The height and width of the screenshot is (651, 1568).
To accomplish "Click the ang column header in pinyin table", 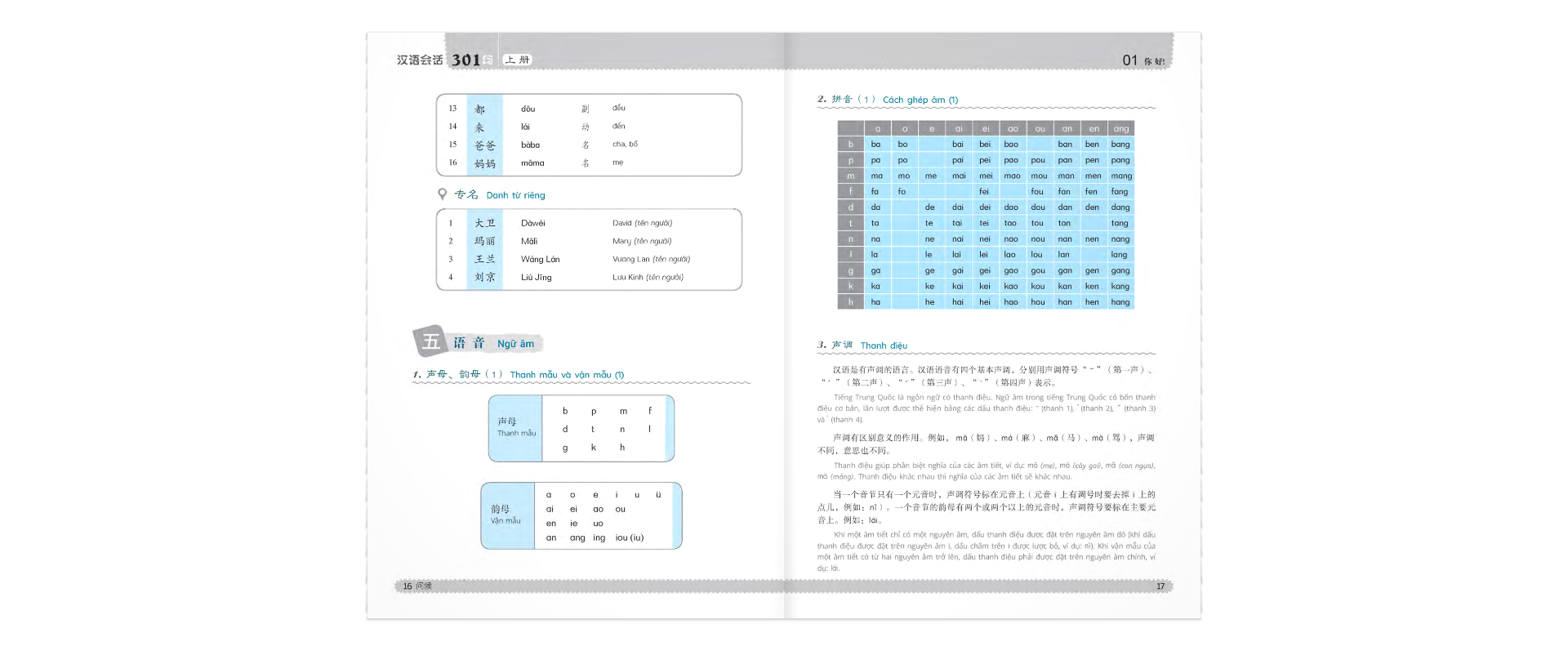I will coord(1121,129).
